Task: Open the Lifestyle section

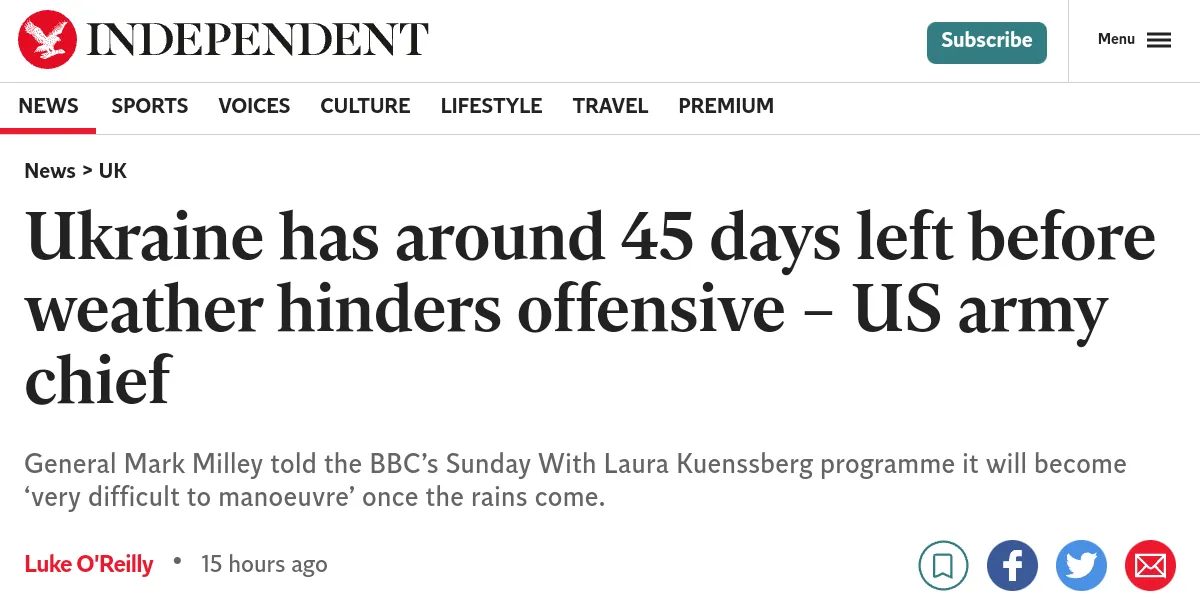Action: tap(491, 106)
